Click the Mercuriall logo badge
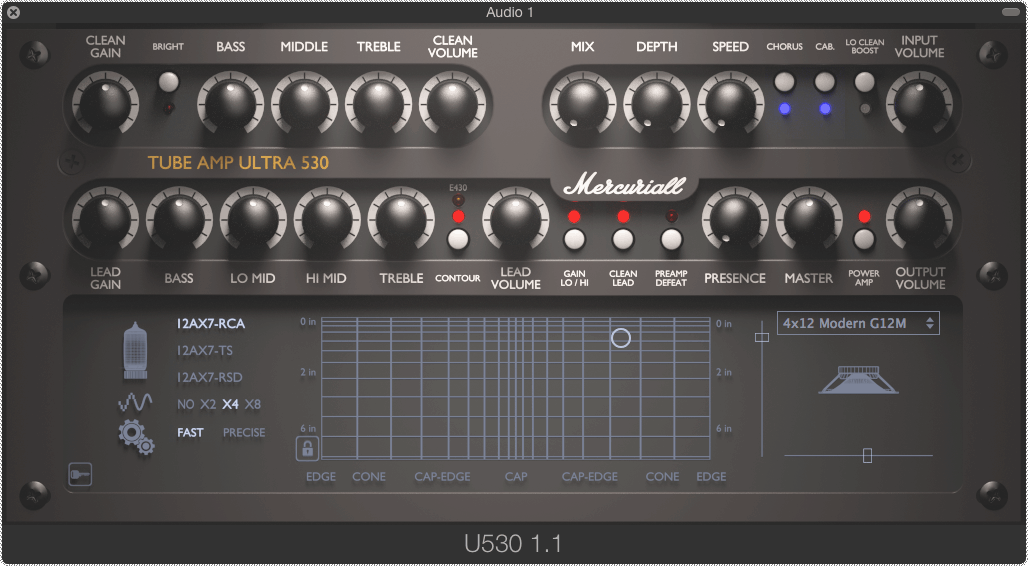 (x=624, y=186)
